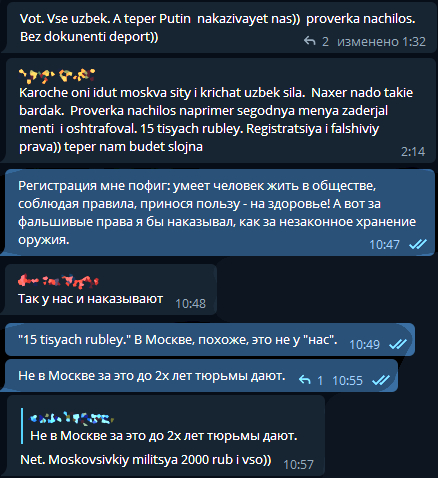Open the reply count arrow near 10:55

pyautogui.click(x=305, y=380)
